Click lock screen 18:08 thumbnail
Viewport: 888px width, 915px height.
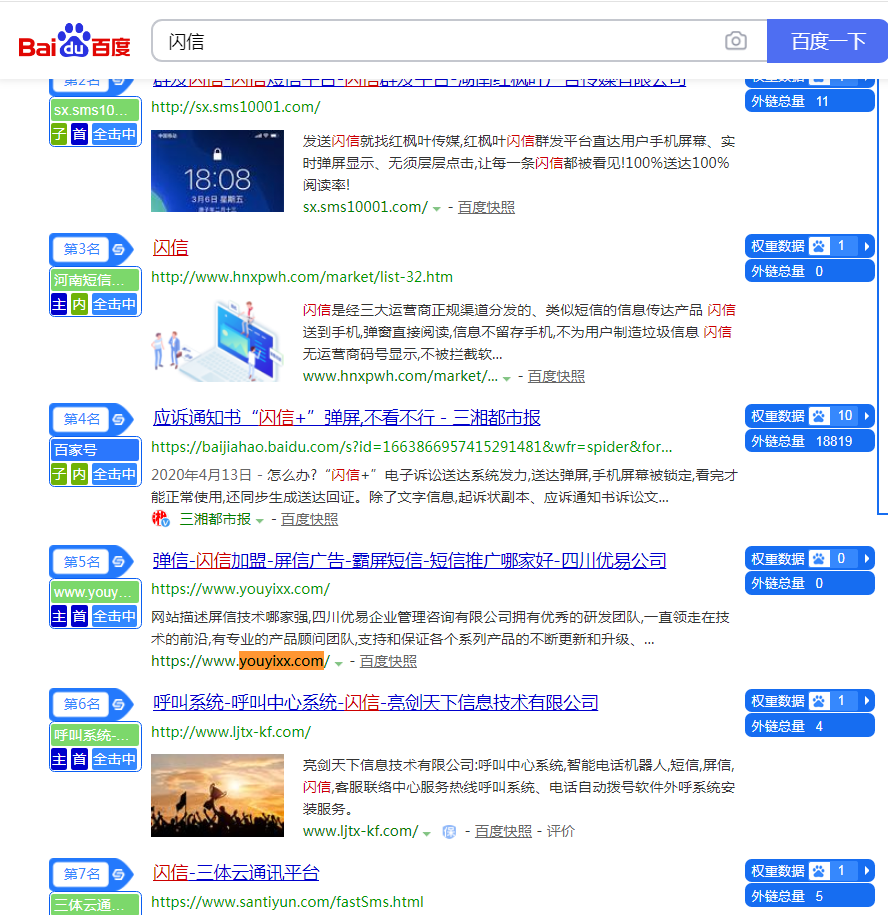(217, 171)
